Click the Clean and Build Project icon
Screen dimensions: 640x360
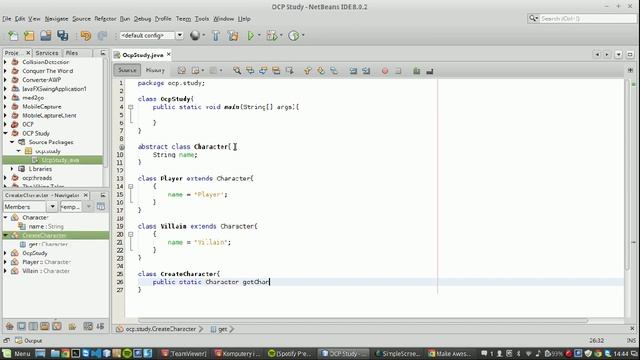pyautogui.click(x=233, y=36)
